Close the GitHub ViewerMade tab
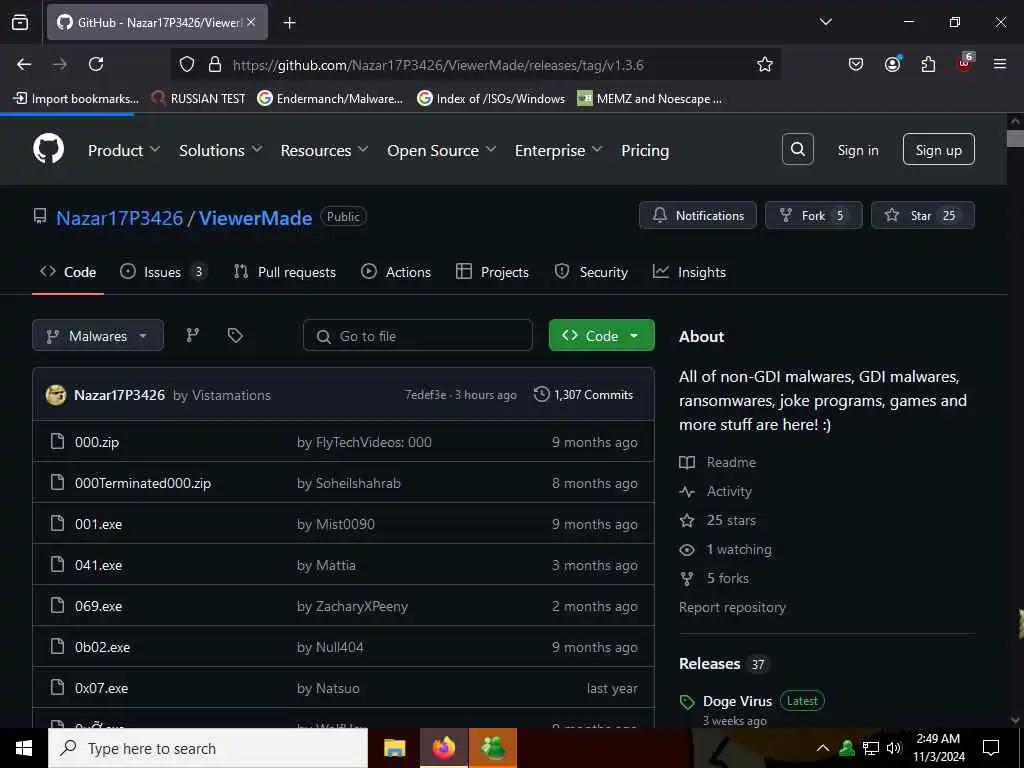 [251, 22]
